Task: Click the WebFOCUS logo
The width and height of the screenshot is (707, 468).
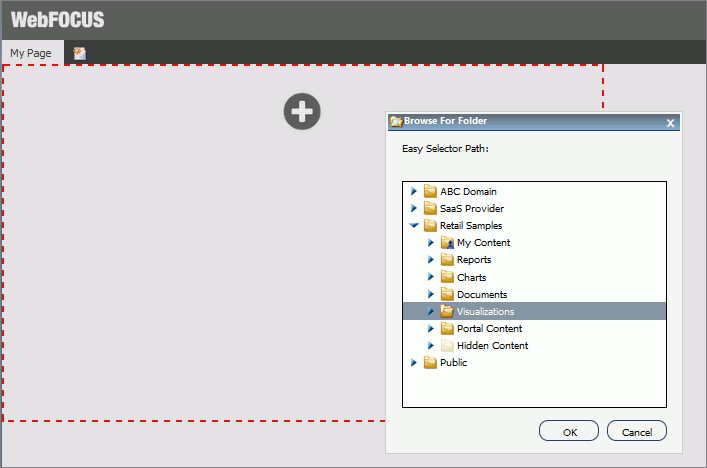Action: 58,20
